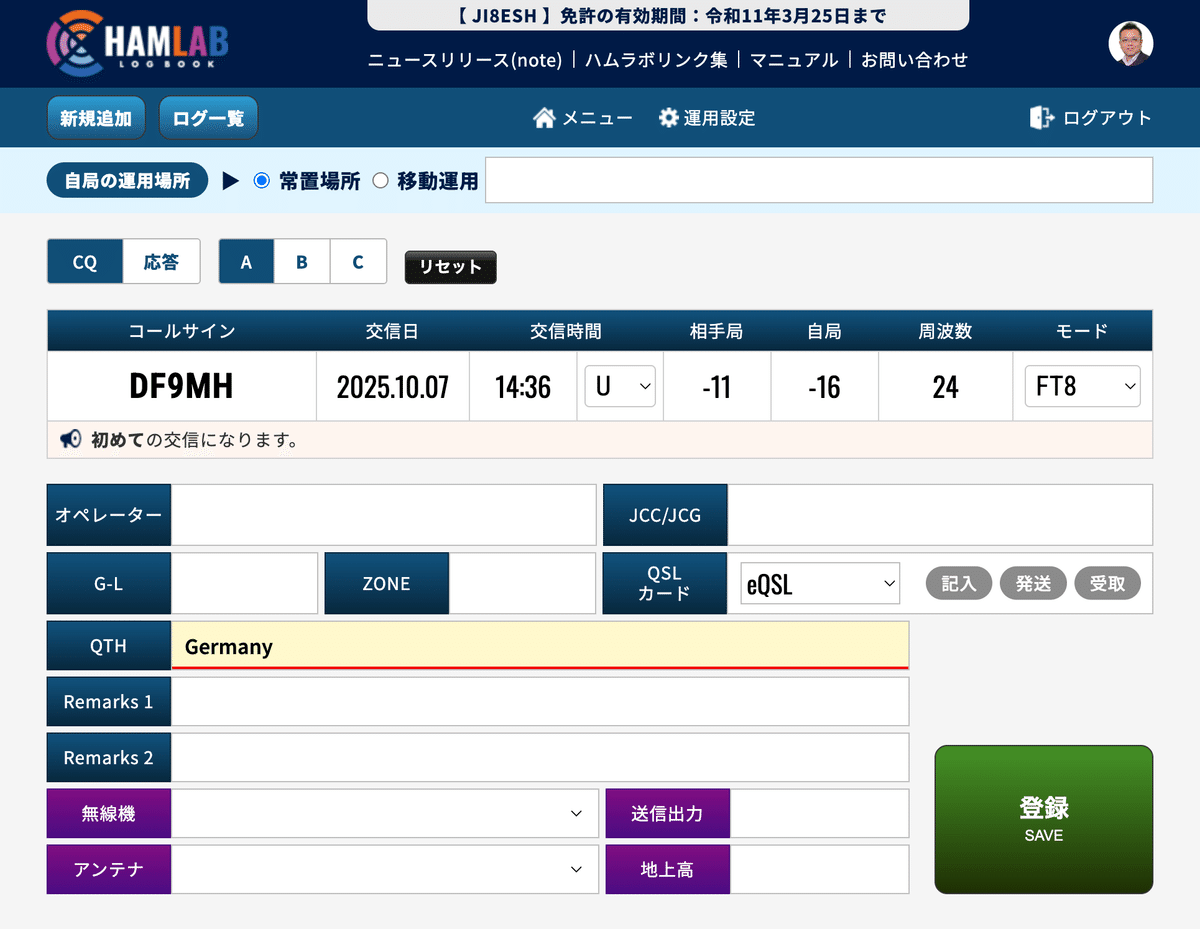This screenshot has width=1200, height=929.
Task: Select the 常置場所 radio button
Action: (x=261, y=180)
